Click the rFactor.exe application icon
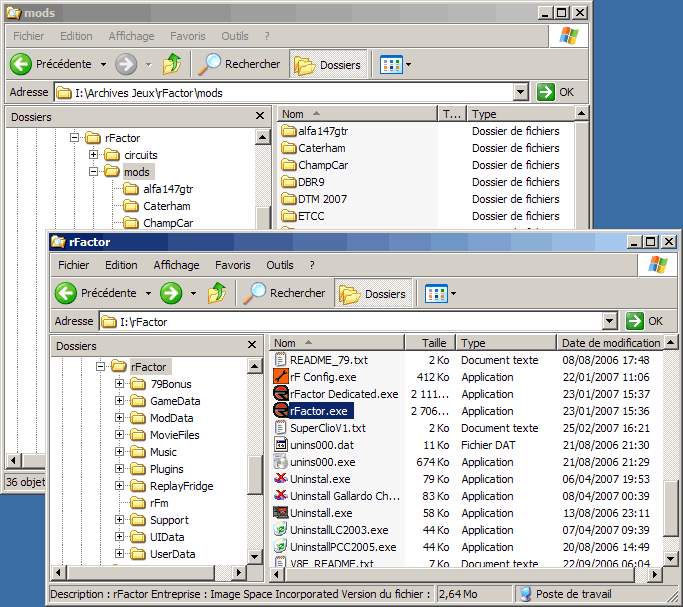 point(281,410)
